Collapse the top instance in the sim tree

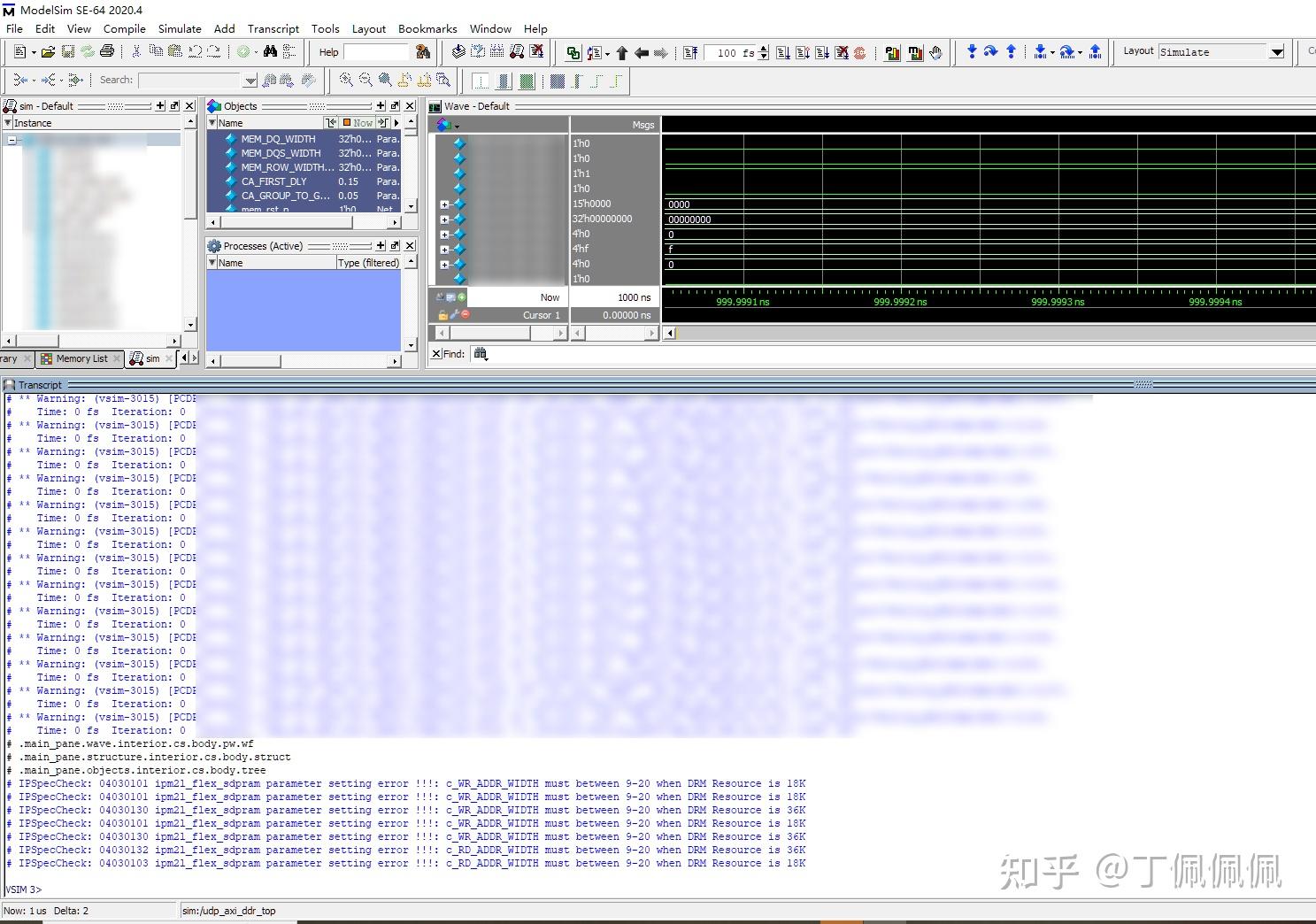[12, 140]
